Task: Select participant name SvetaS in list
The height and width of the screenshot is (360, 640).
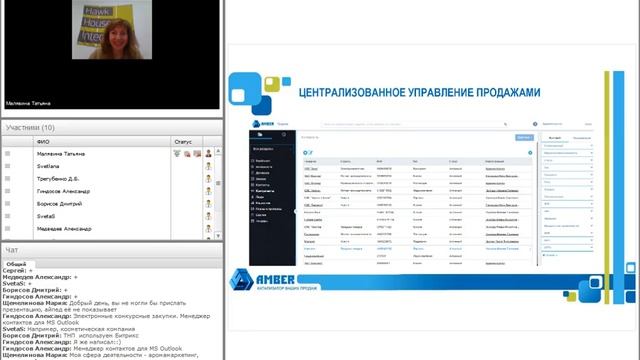Action: pos(46,216)
